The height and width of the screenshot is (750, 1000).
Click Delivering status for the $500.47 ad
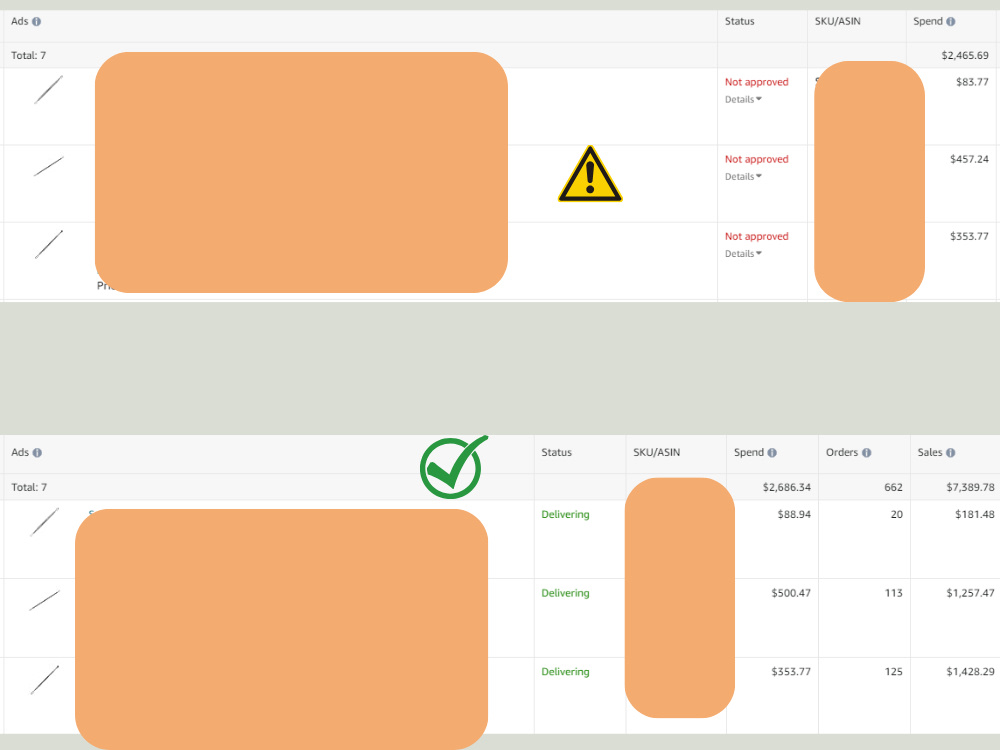(x=565, y=593)
